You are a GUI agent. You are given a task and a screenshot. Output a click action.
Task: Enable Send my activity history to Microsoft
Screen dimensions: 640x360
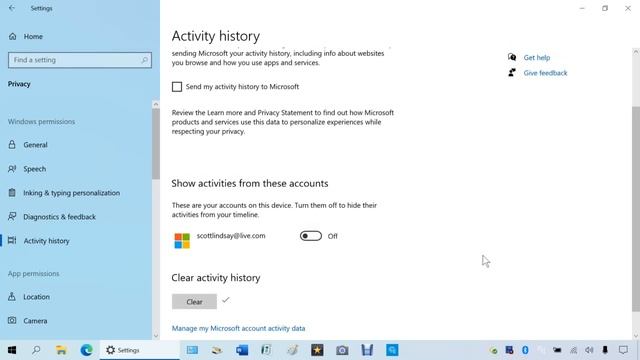(177, 87)
